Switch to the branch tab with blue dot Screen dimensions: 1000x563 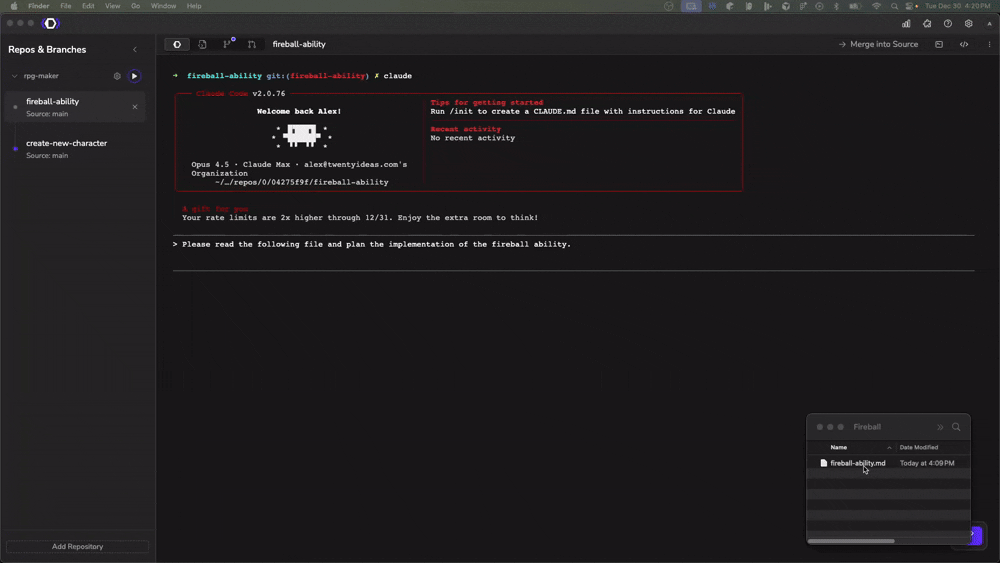227,44
